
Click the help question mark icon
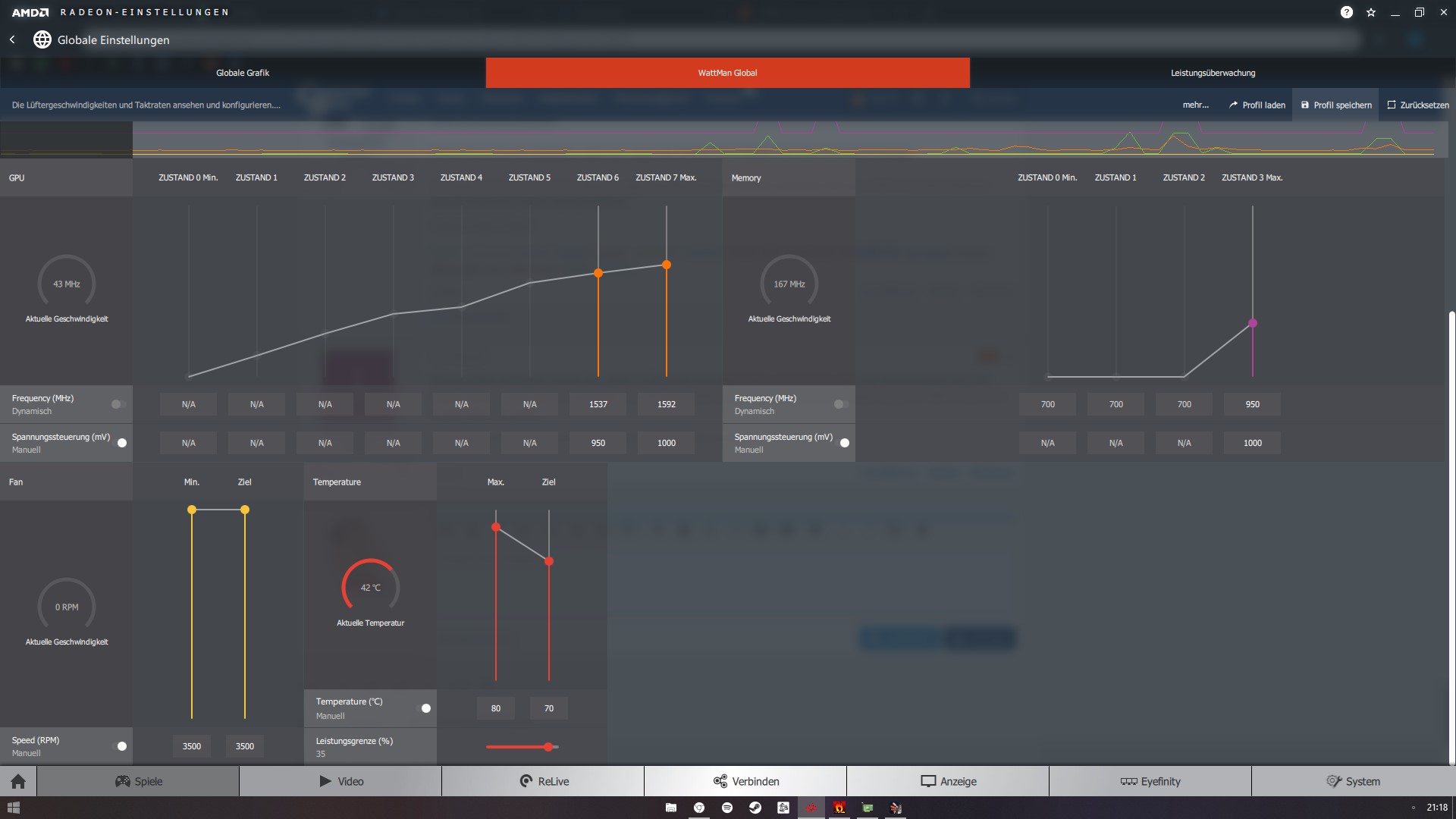pyautogui.click(x=1347, y=12)
